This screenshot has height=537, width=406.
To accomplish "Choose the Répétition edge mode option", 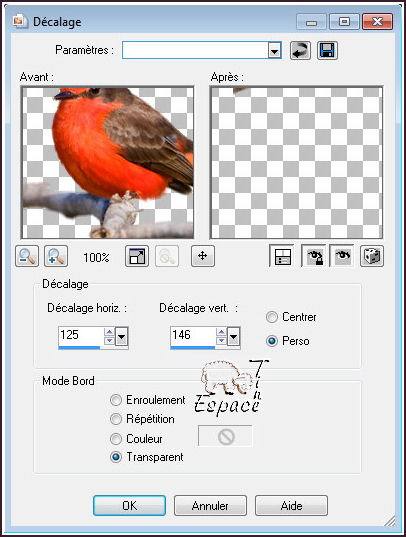I will pyautogui.click(x=116, y=419).
